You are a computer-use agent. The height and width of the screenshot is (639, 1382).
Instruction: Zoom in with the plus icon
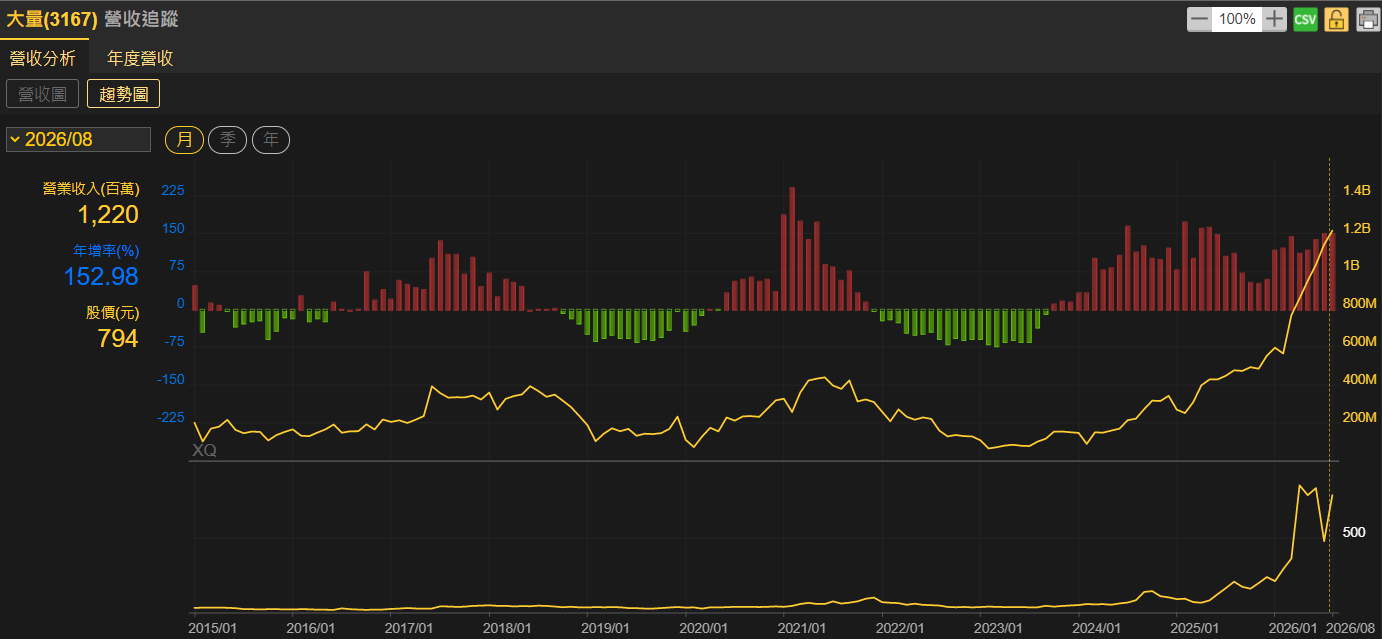point(1274,19)
